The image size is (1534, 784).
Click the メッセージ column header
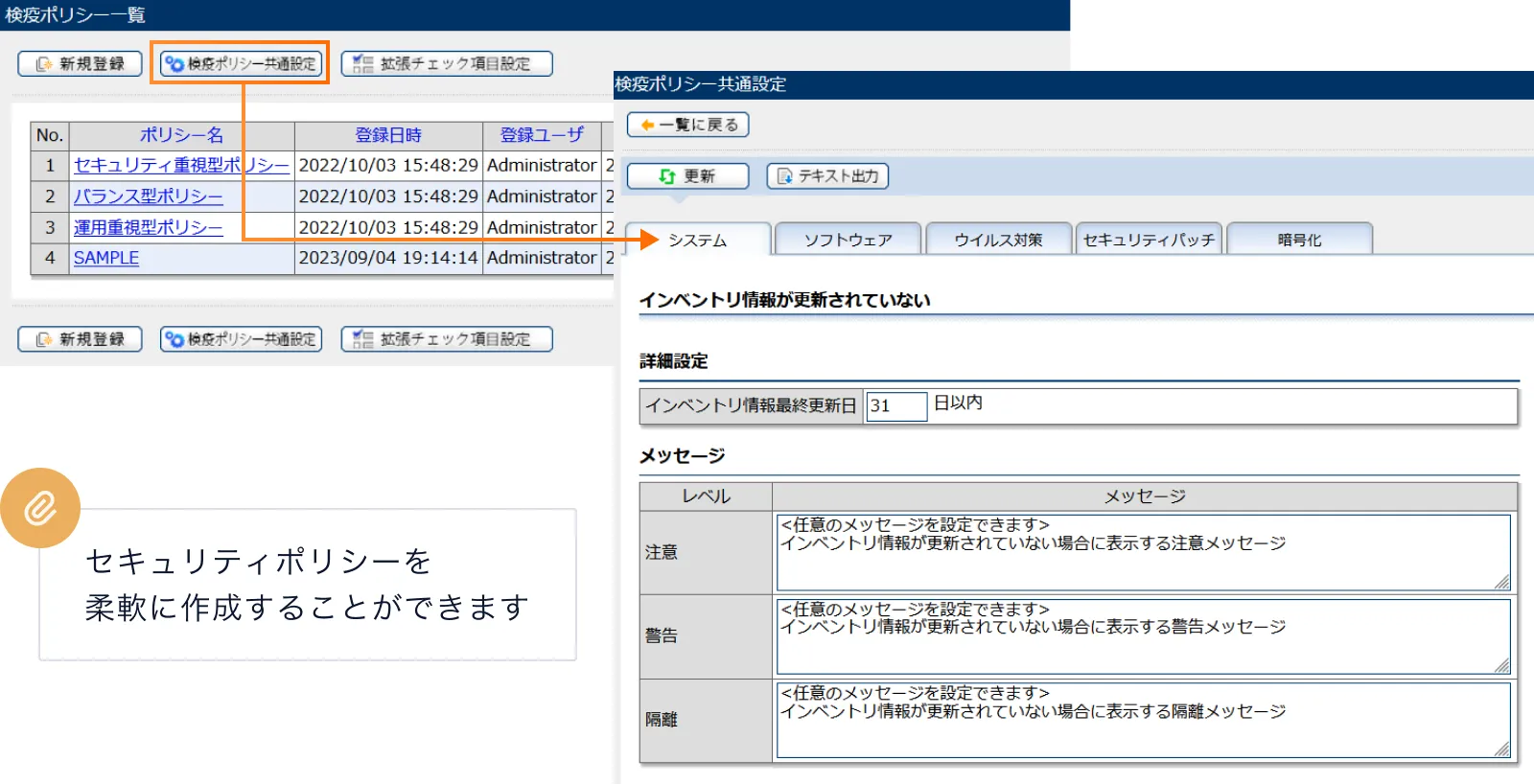point(1145,496)
